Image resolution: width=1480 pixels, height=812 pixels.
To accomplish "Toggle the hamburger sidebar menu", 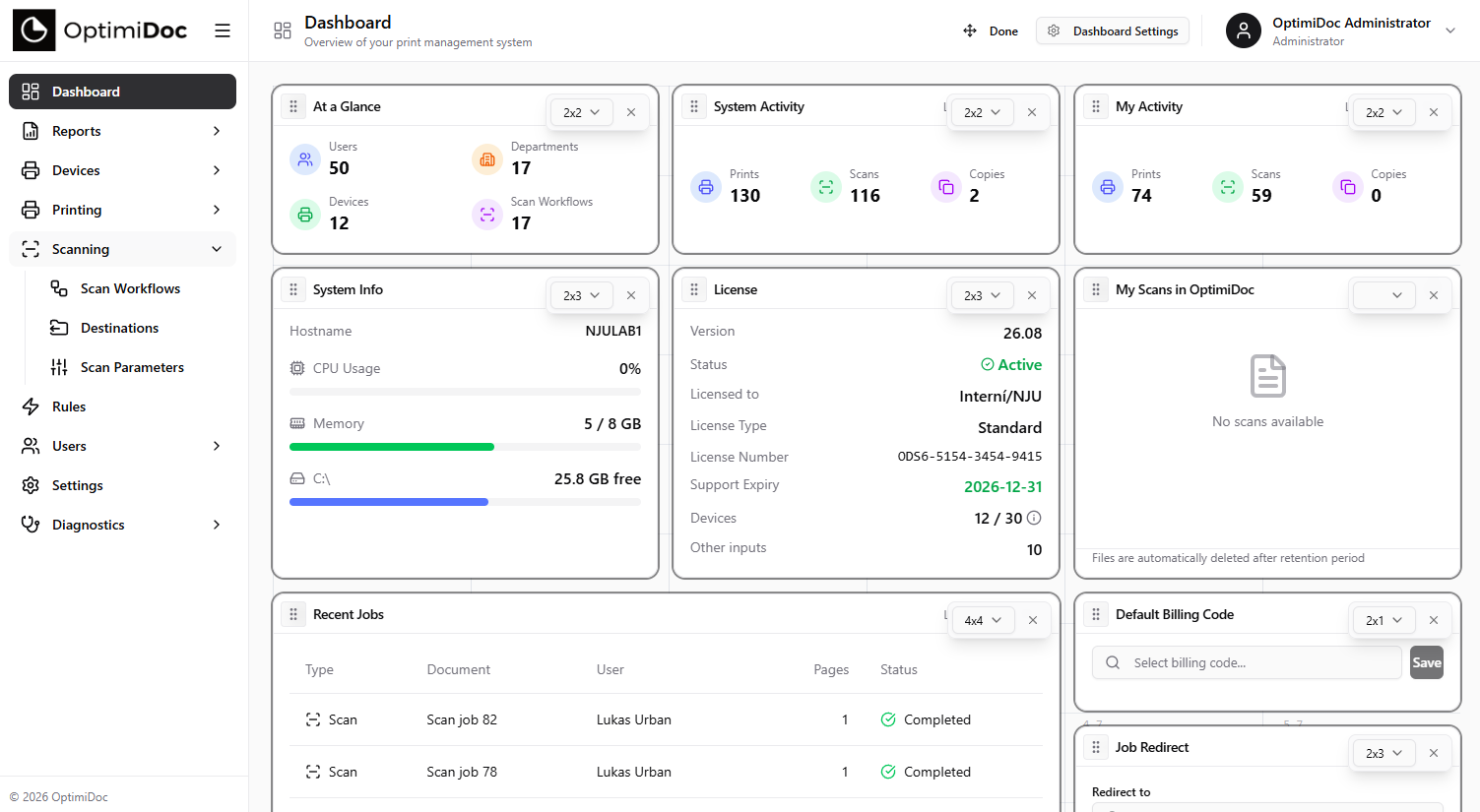I will [x=223, y=31].
